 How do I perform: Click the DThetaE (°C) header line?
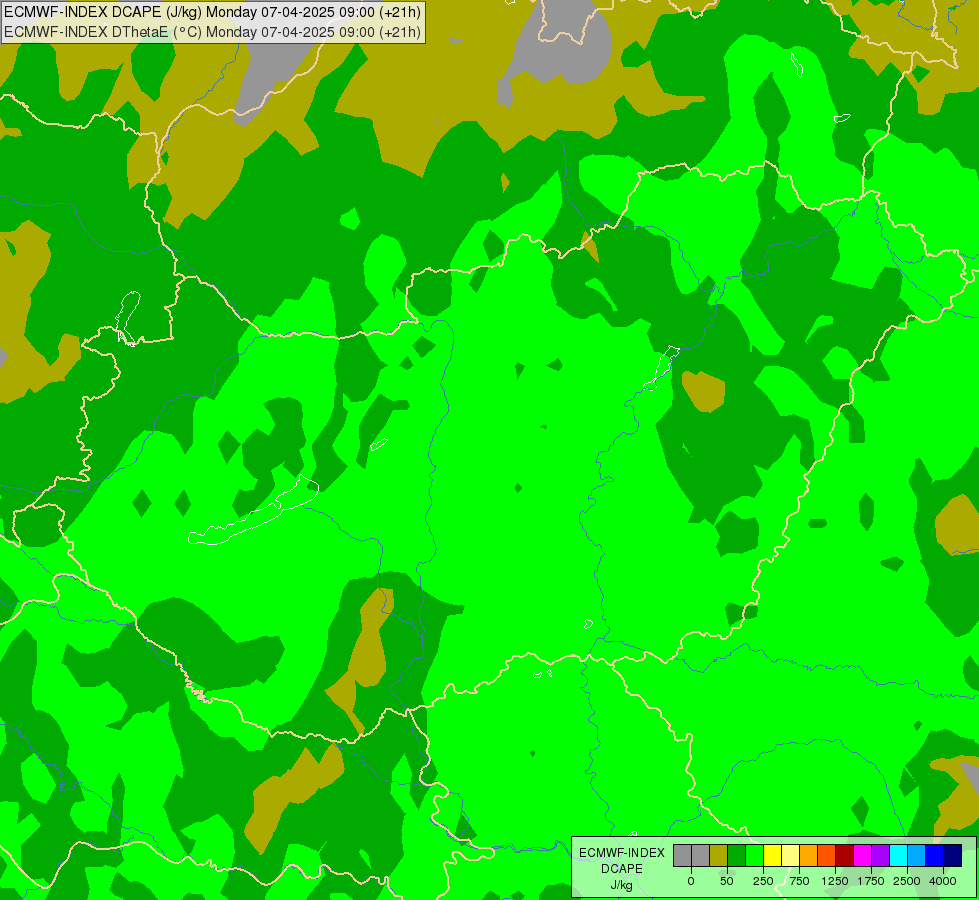point(212,32)
